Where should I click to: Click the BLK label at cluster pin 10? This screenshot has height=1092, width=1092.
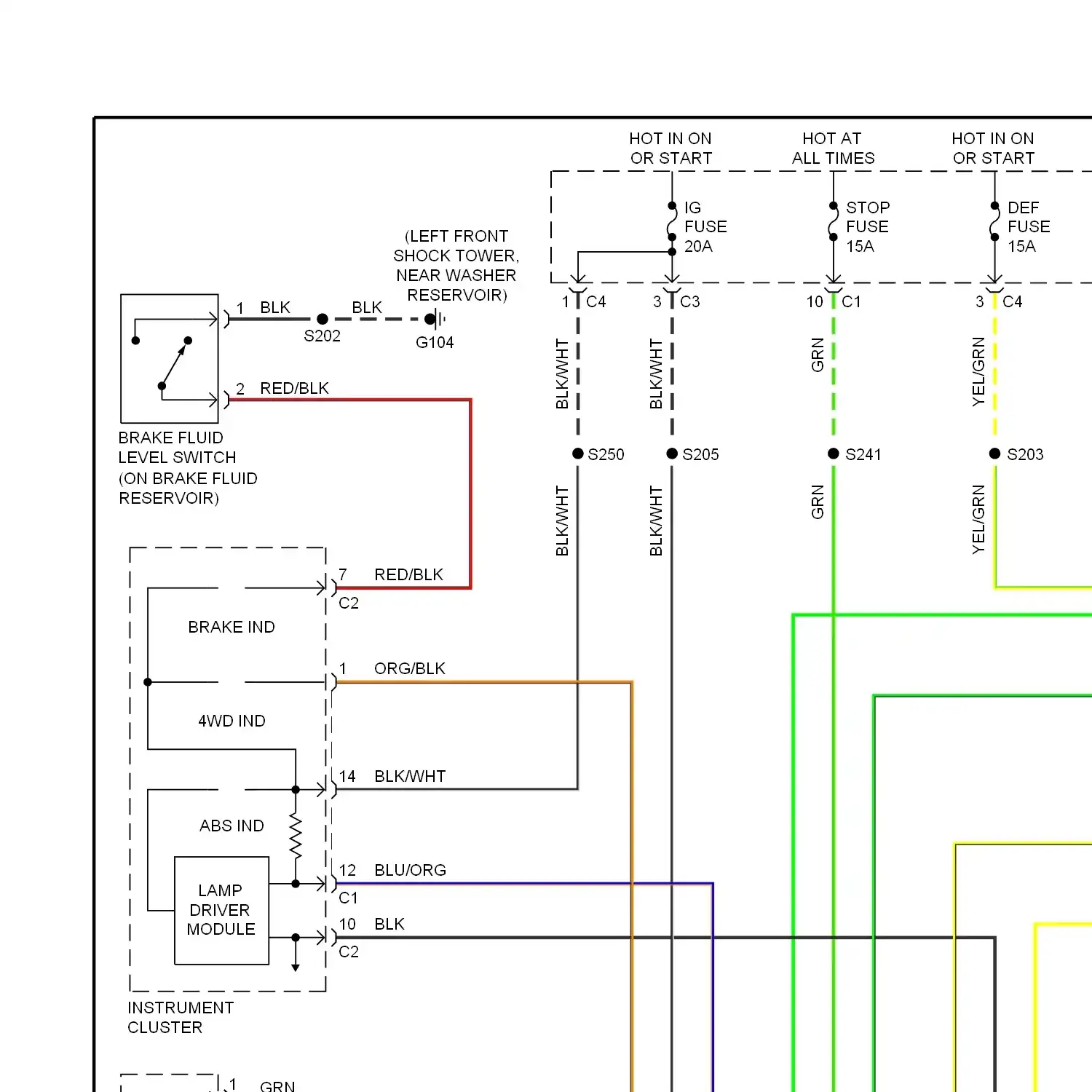point(389,924)
